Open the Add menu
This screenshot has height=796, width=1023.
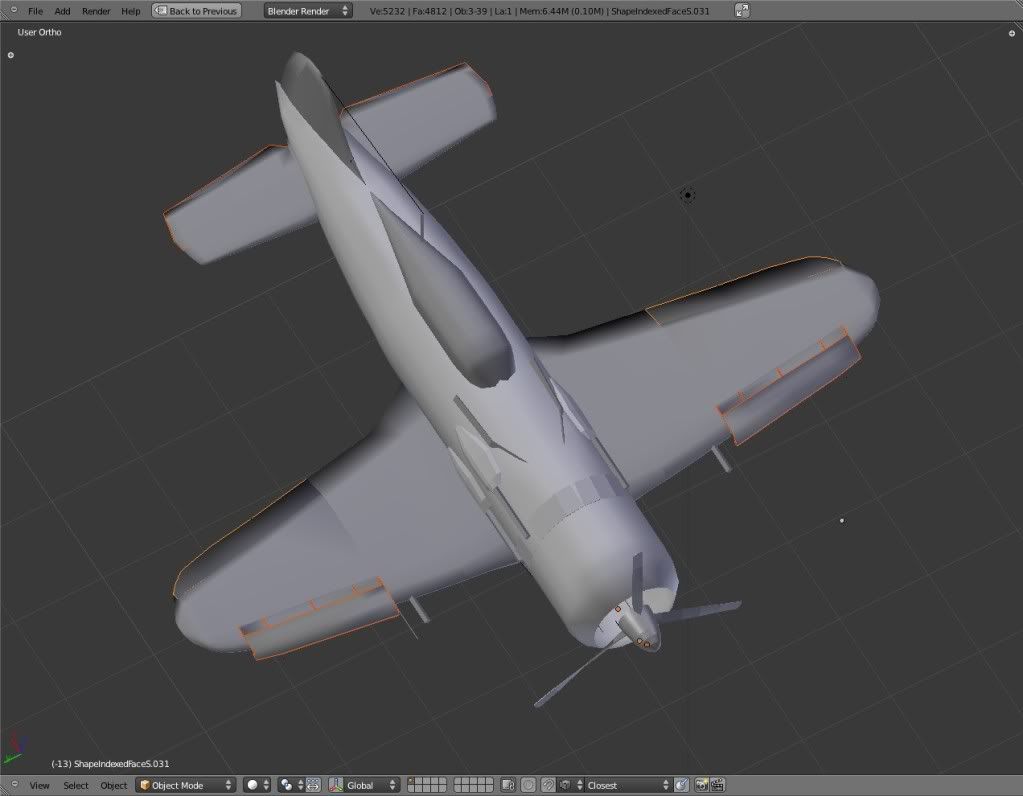pos(62,11)
